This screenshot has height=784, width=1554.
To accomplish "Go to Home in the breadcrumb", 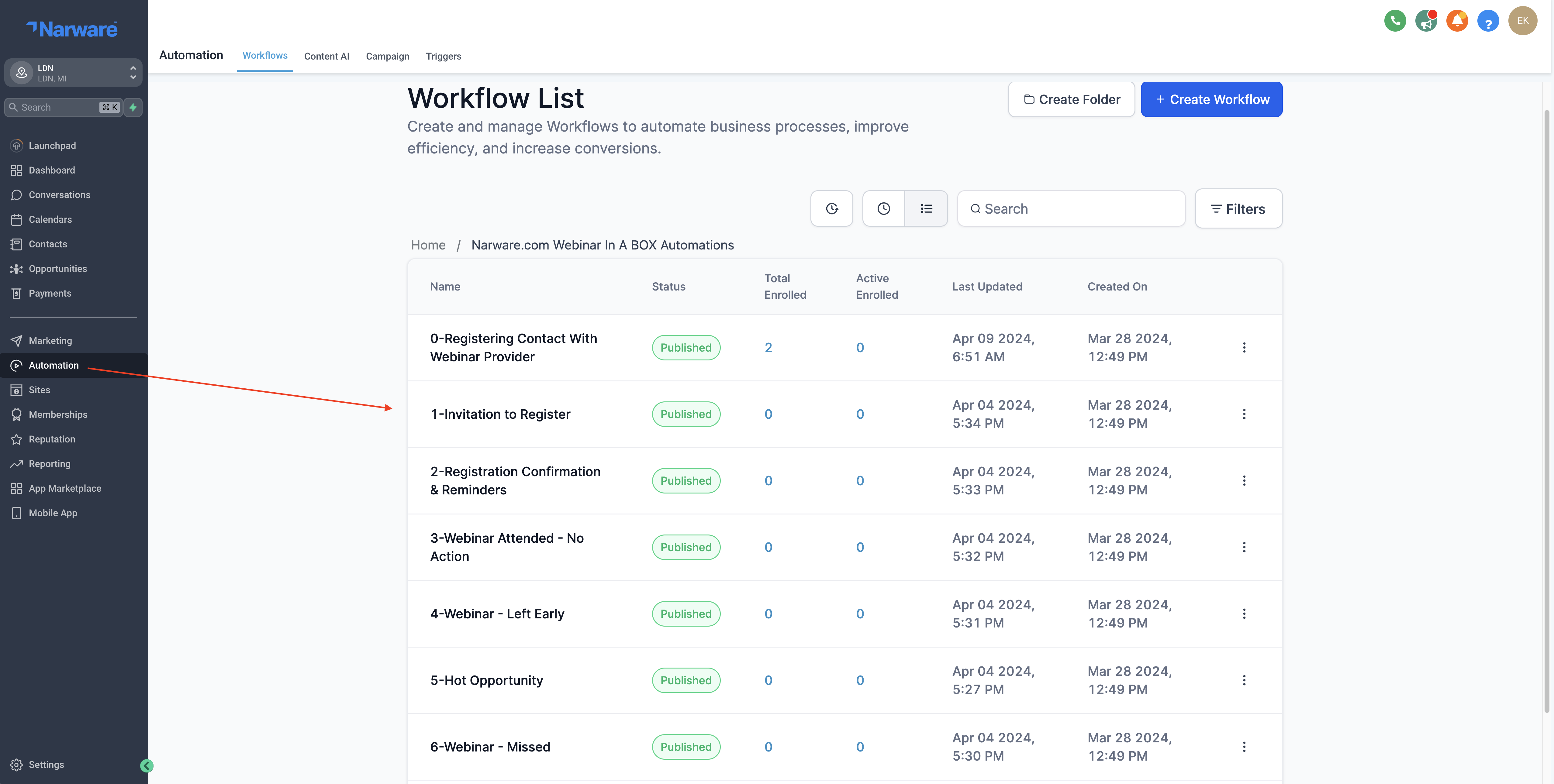I will click(428, 245).
